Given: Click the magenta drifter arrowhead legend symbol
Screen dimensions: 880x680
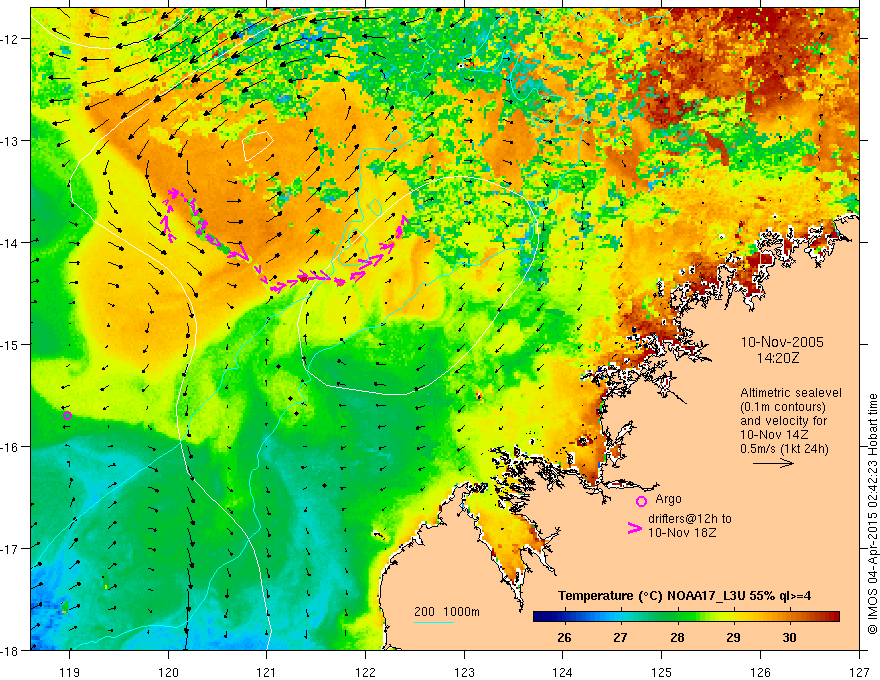Looking at the screenshot, I should click(635, 527).
